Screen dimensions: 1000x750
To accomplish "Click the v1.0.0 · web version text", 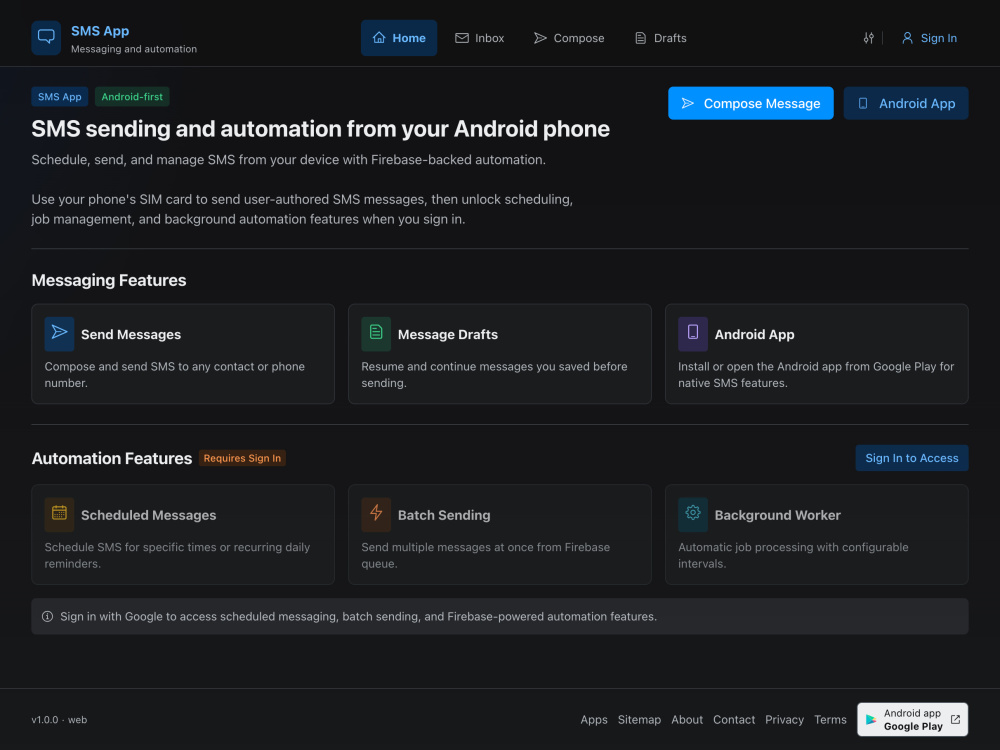I will coord(59,719).
